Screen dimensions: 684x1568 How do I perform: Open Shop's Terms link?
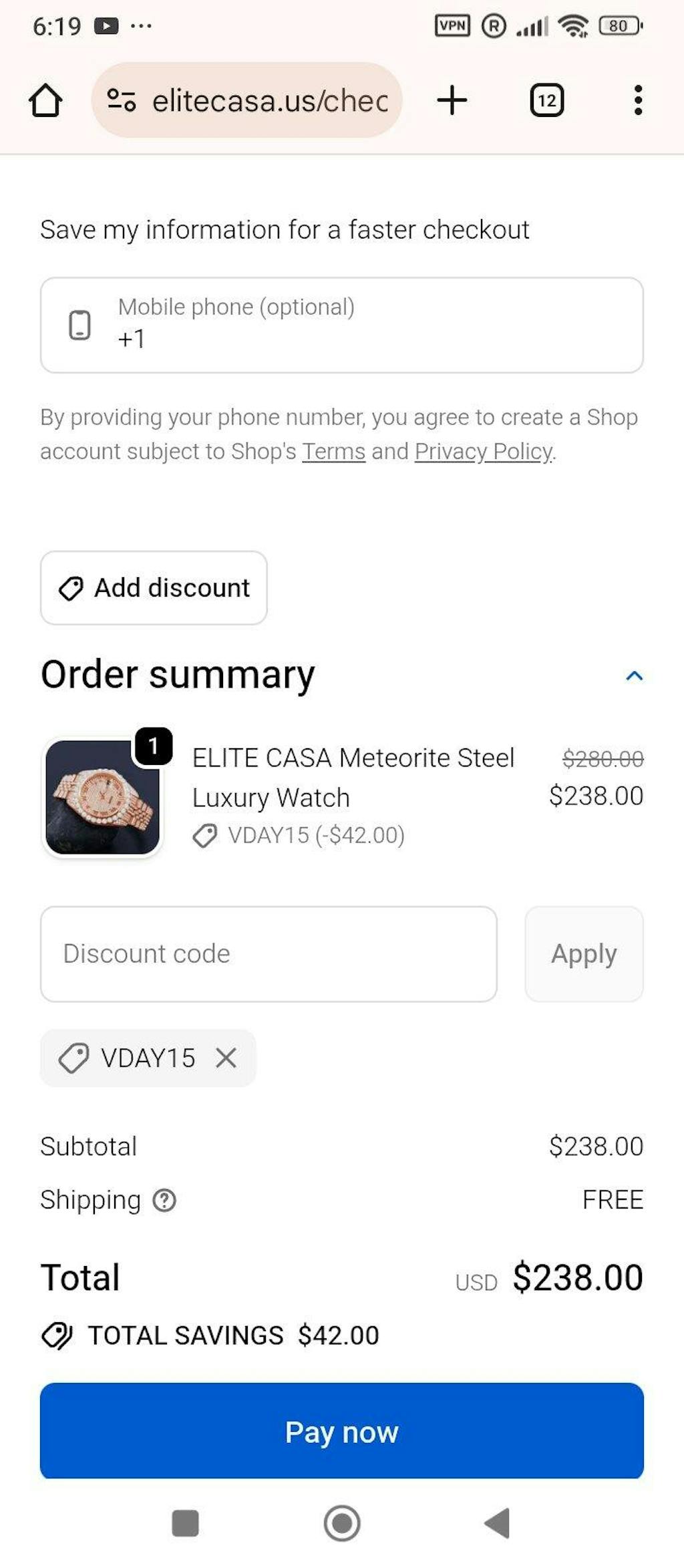coord(333,452)
